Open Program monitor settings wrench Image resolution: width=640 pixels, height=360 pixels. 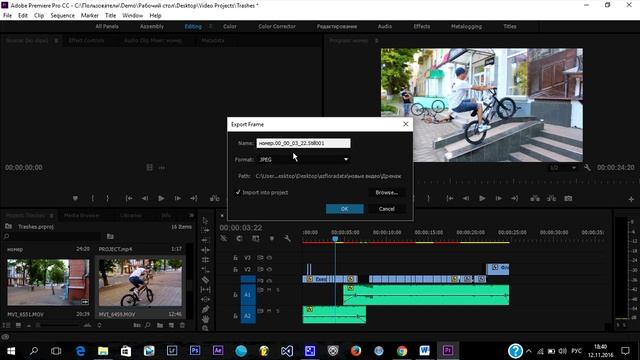[x=587, y=168]
